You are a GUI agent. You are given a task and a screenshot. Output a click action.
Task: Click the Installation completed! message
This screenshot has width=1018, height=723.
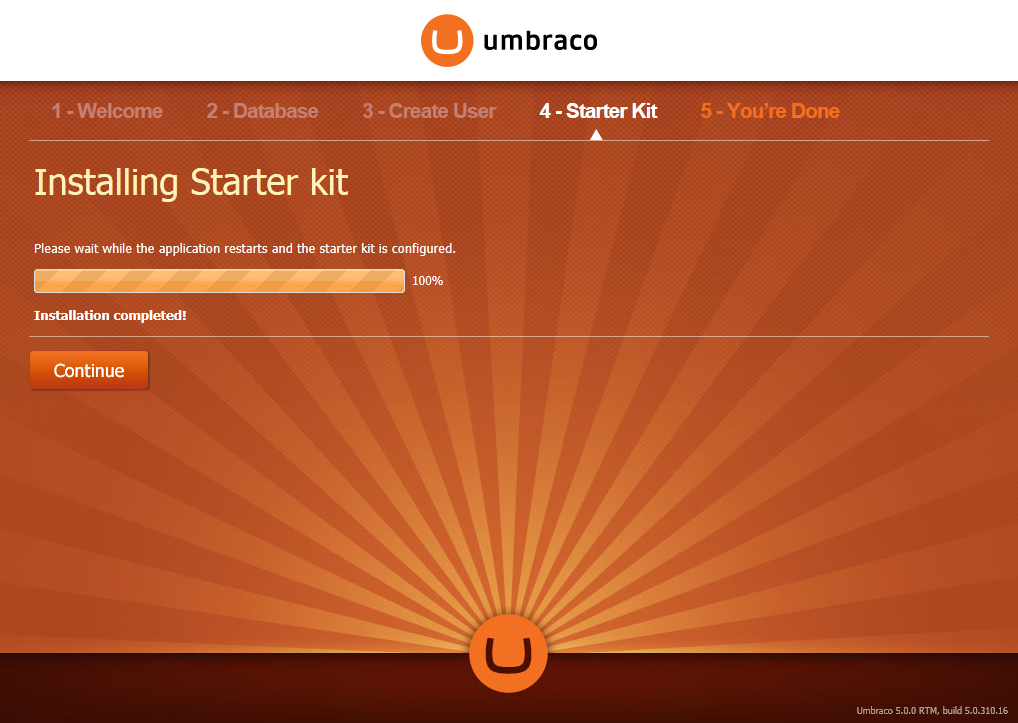tap(110, 315)
